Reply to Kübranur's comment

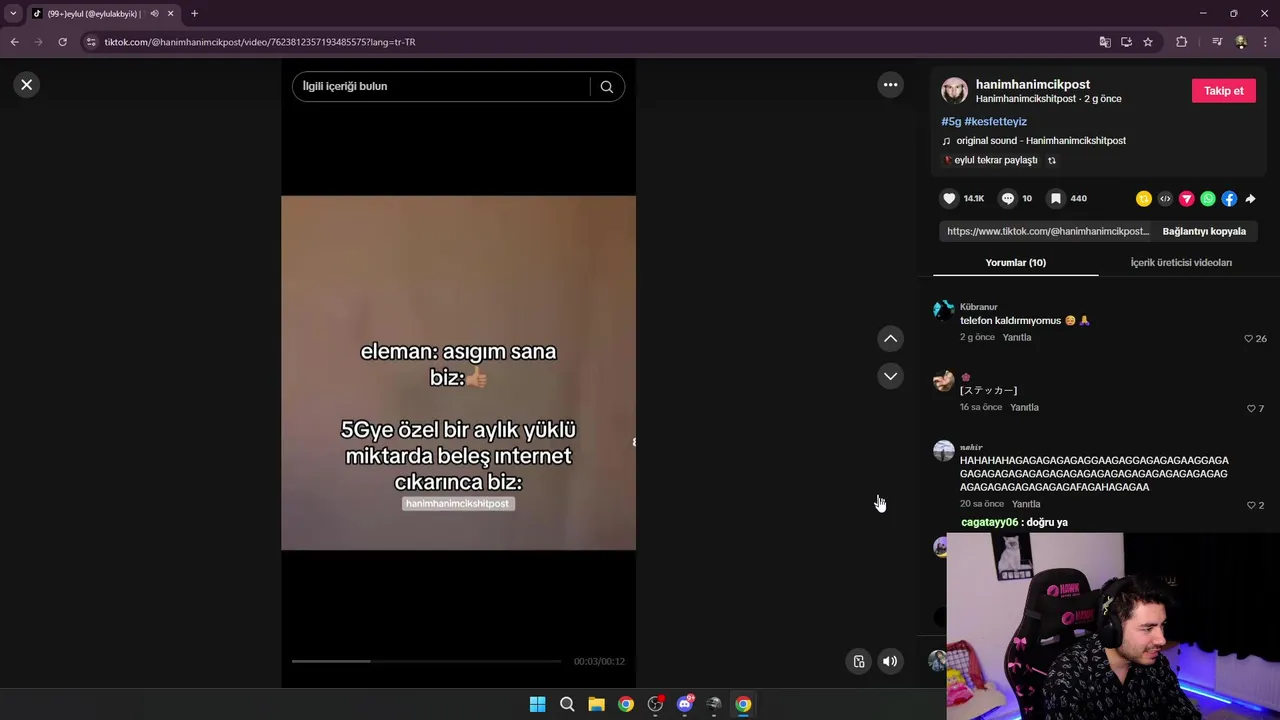point(1017,338)
